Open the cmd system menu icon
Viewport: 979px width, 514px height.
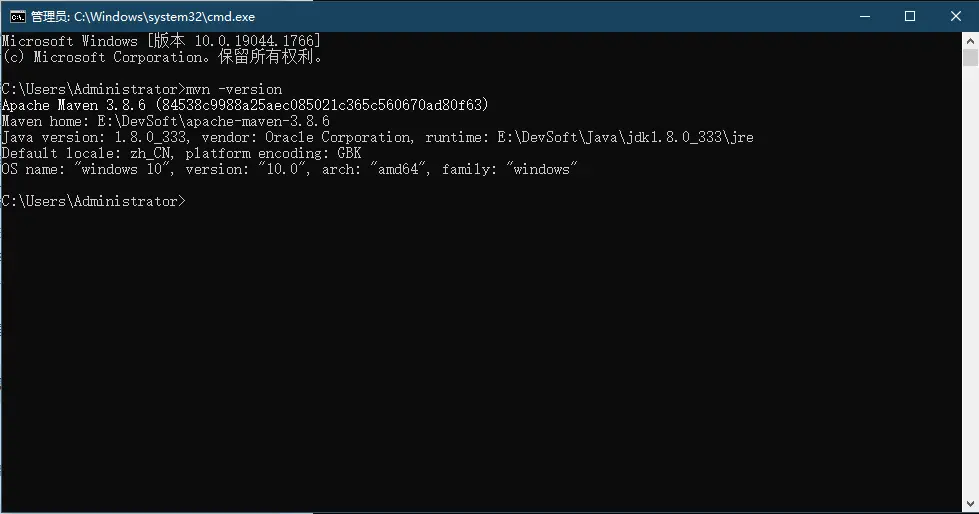point(17,16)
